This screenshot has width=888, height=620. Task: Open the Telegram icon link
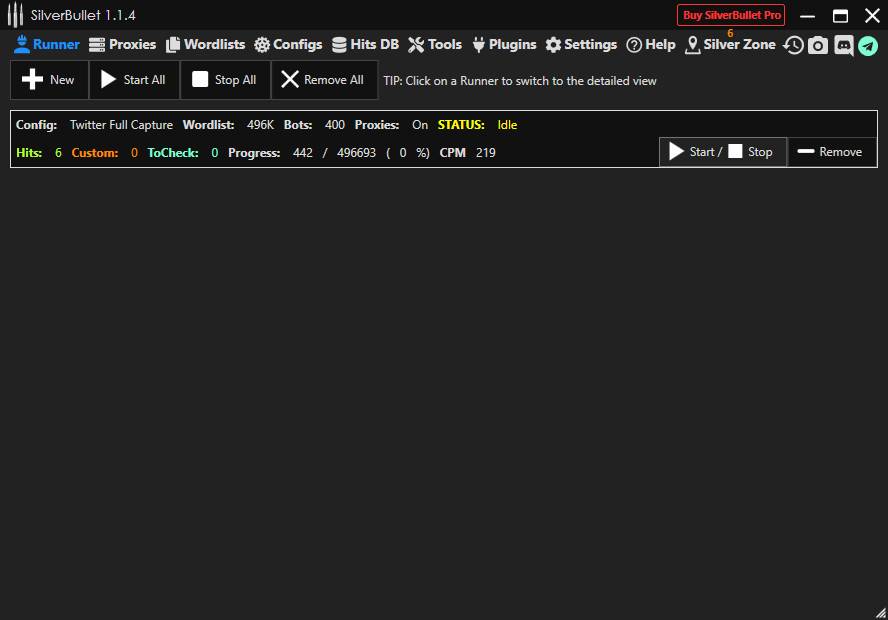tap(868, 45)
